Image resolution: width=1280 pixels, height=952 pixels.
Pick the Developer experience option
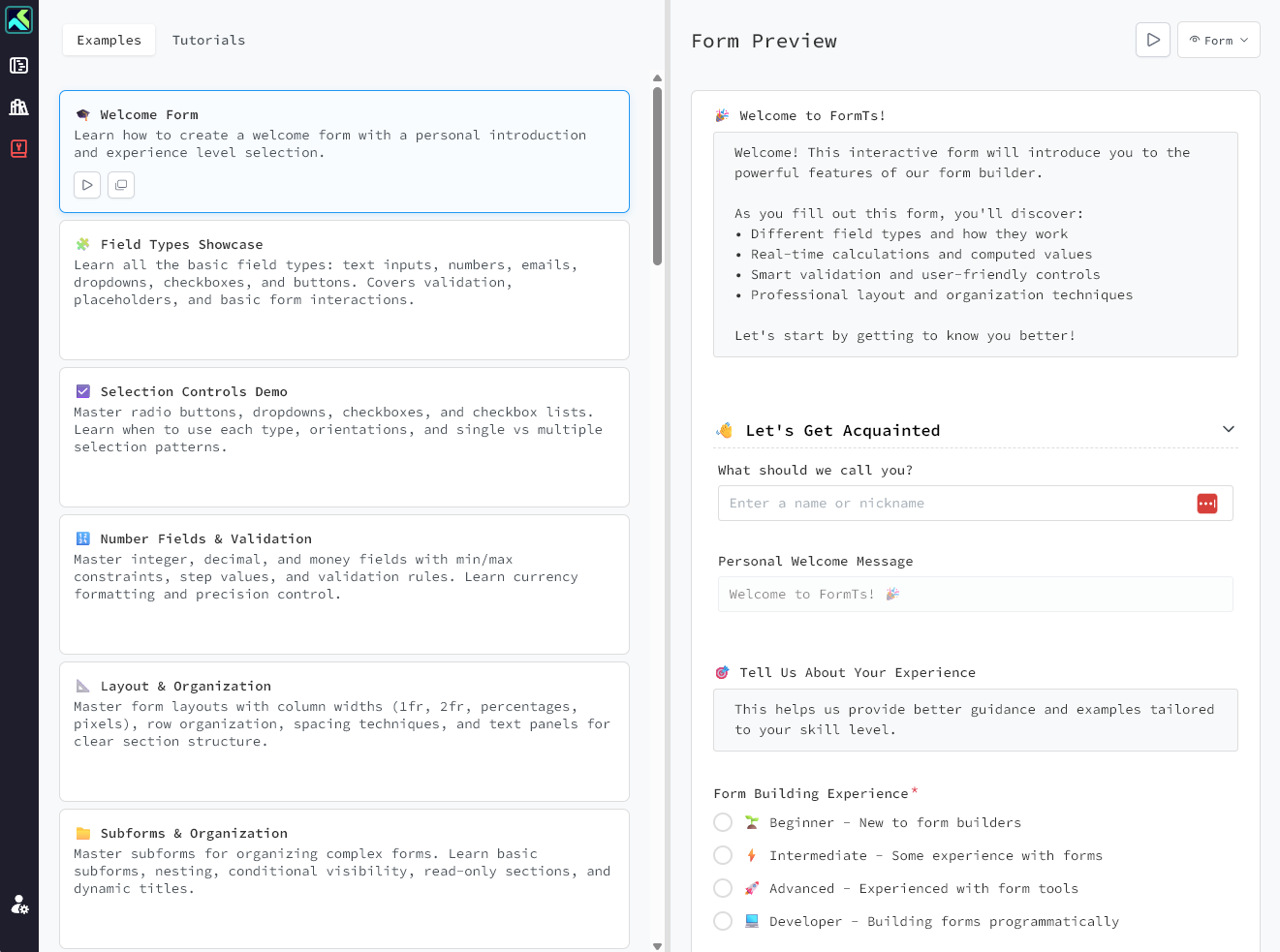pos(722,920)
